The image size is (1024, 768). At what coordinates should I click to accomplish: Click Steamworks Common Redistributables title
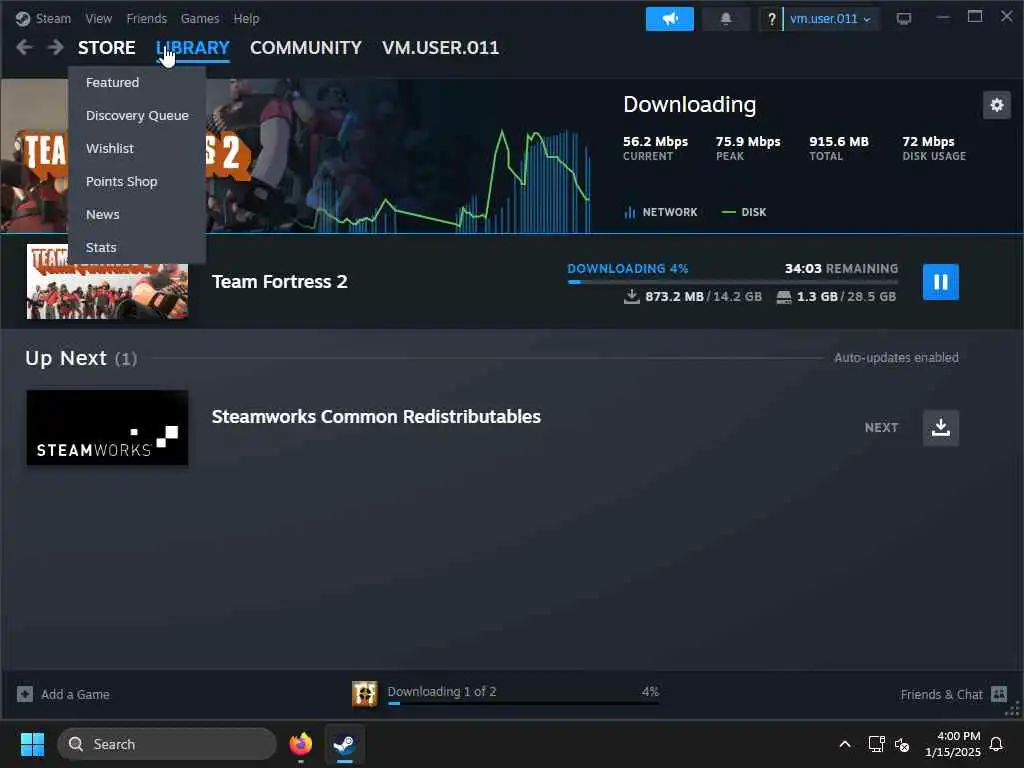pyautogui.click(x=376, y=417)
